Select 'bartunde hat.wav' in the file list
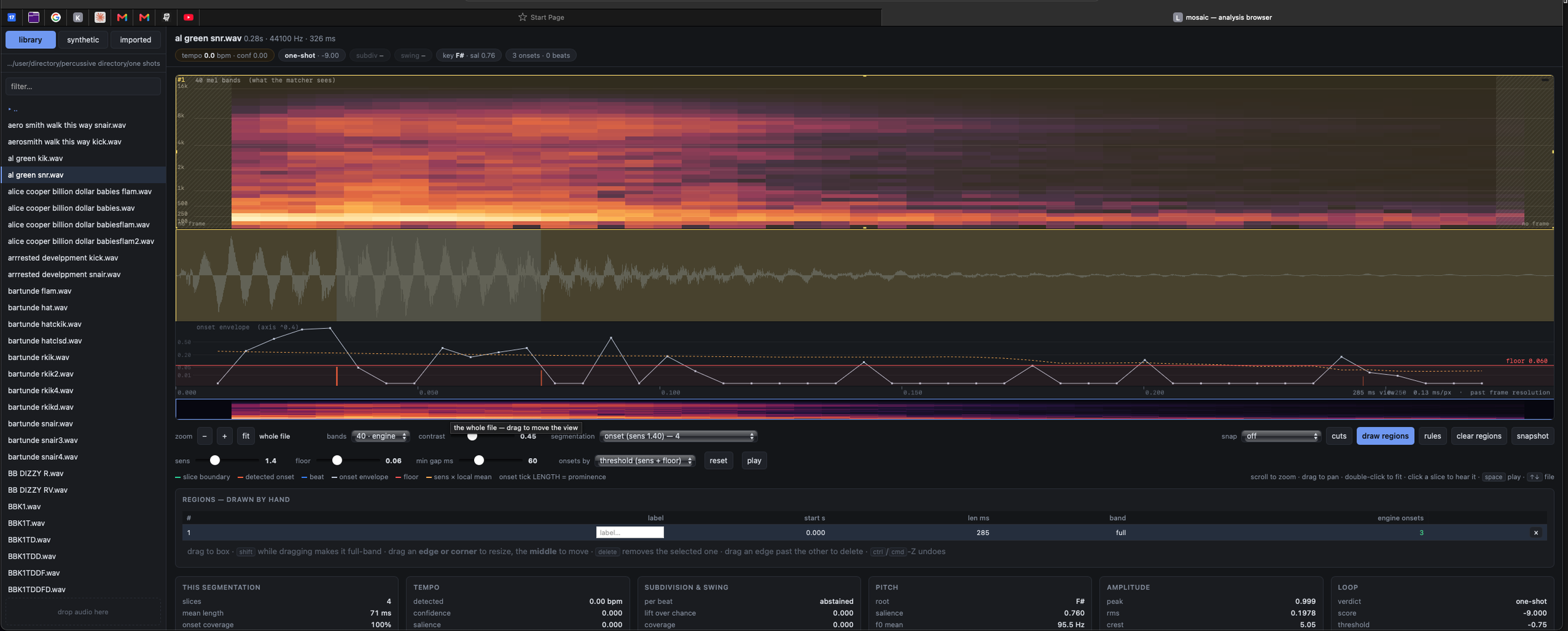Image resolution: width=1568 pixels, height=631 pixels. click(83, 308)
